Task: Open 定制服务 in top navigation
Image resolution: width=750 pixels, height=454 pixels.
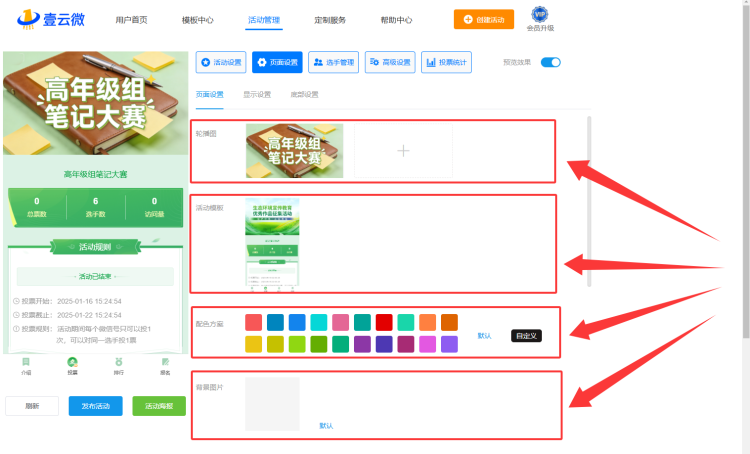Action: 330,20
